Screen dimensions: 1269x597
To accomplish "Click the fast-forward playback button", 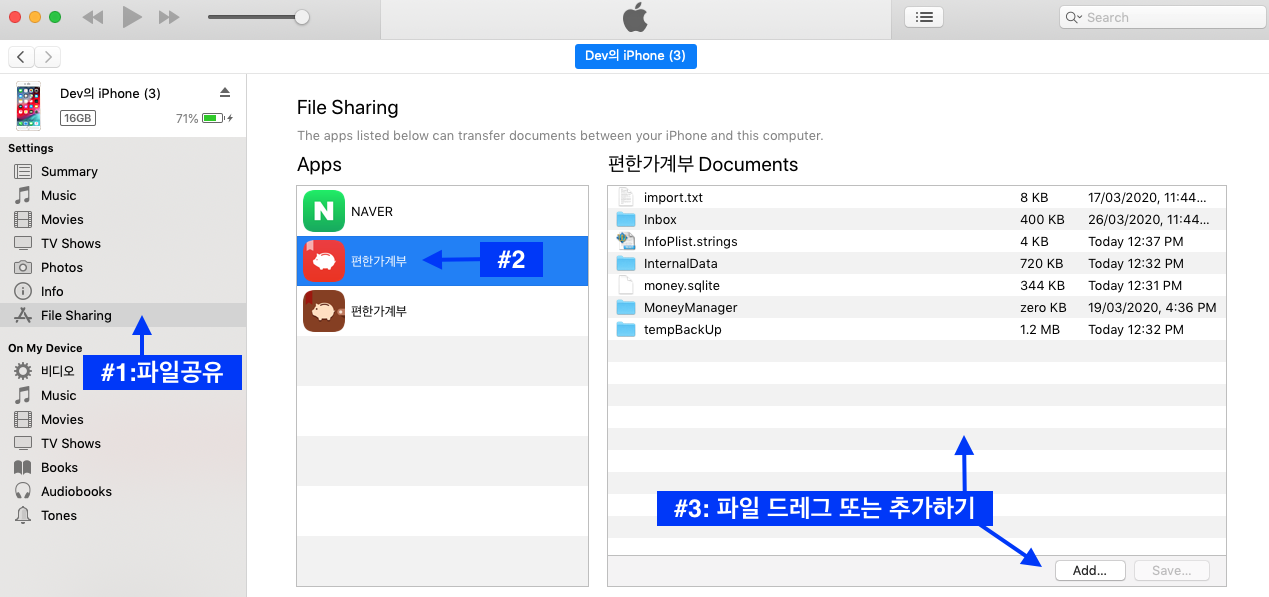I will point(169,17).
